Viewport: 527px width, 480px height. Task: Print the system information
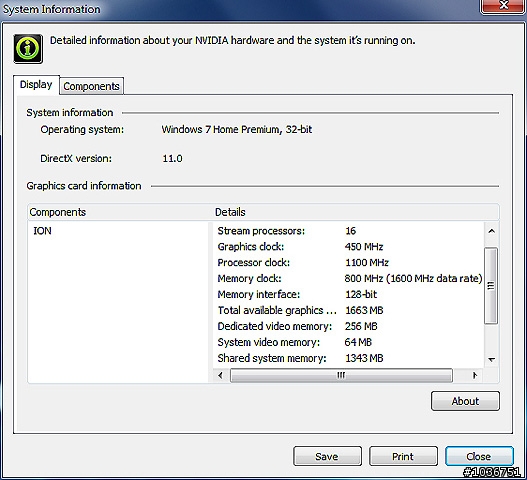pyautogui.click(x=403, y=456)
